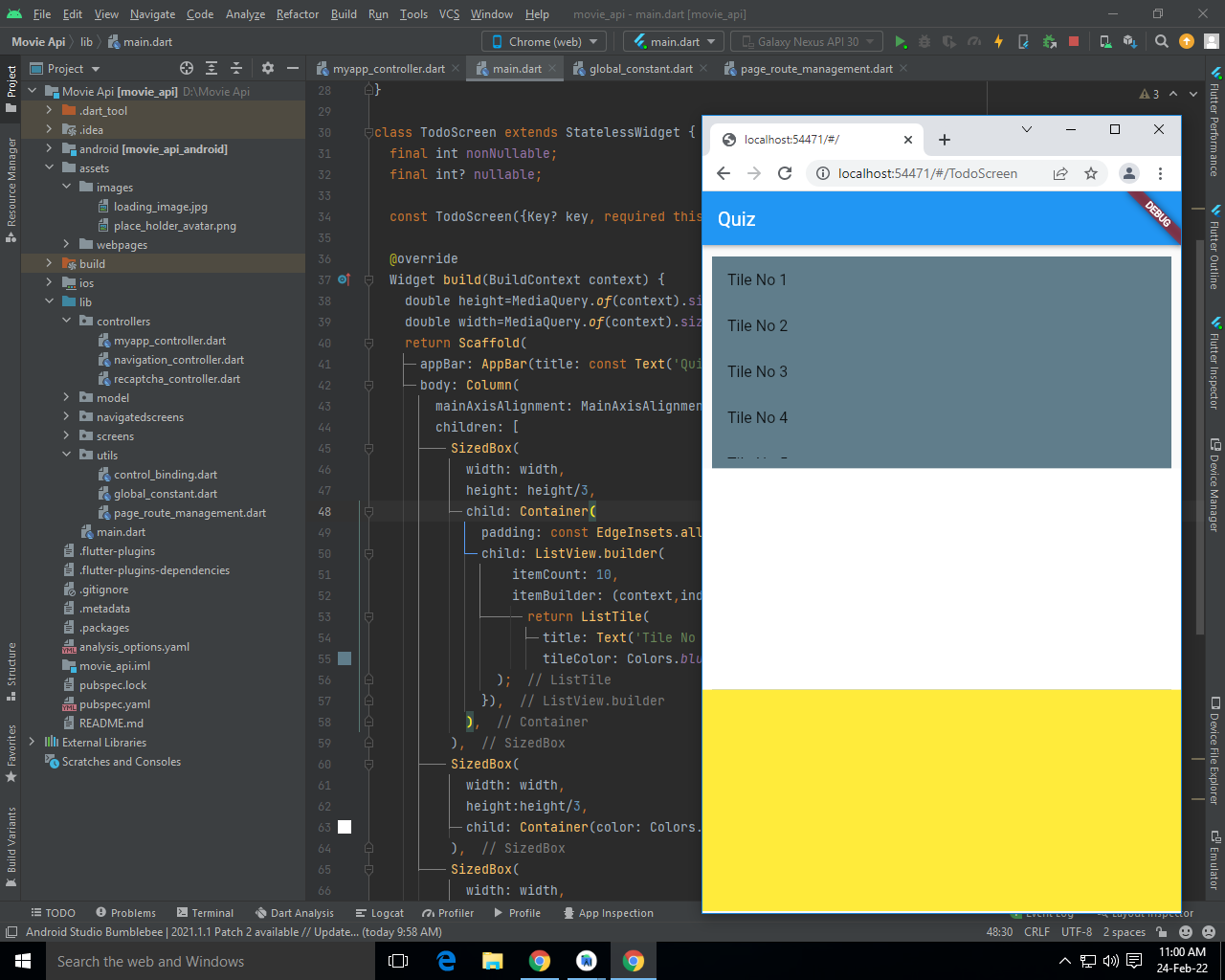The height and width of the screenshot is (980, 1225).
Task: Bookmark page with Chrome star icon
Action: 1091,173
